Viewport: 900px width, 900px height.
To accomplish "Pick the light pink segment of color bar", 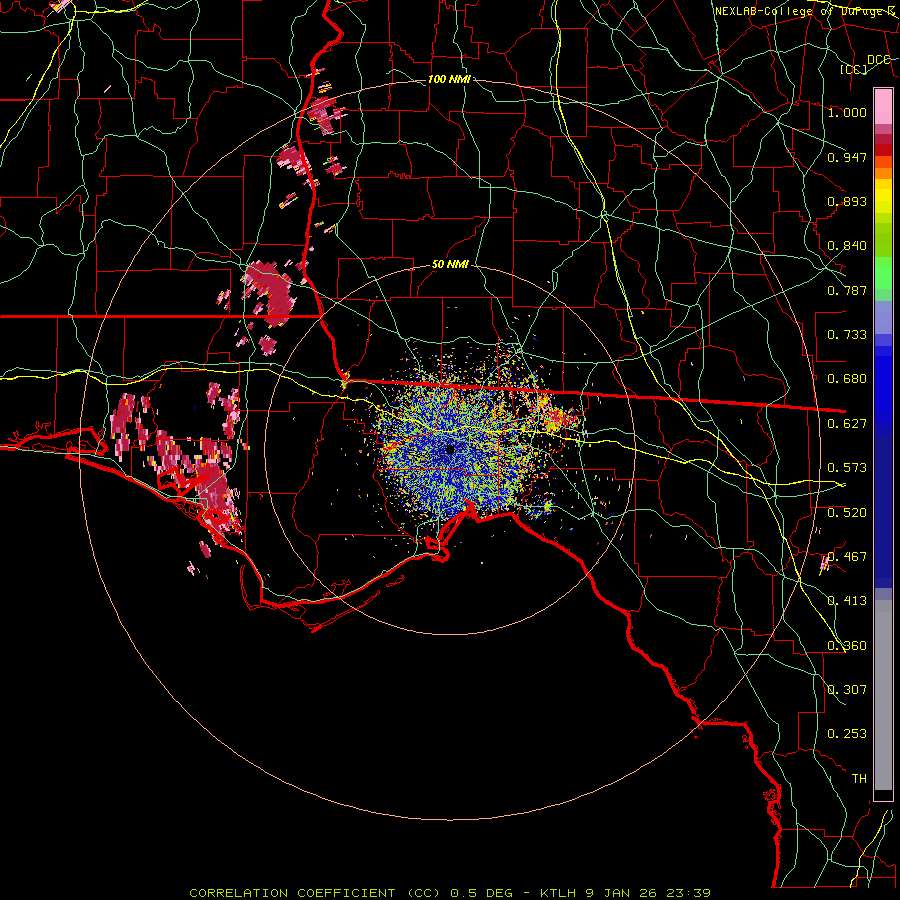I will coord(883,107).
